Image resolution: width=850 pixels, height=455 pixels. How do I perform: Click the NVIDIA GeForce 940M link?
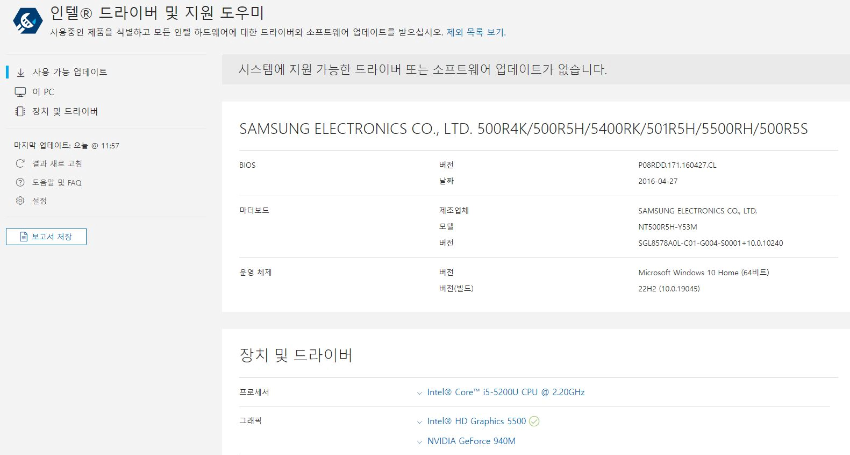pyautogui.click(x=471, y=441)
